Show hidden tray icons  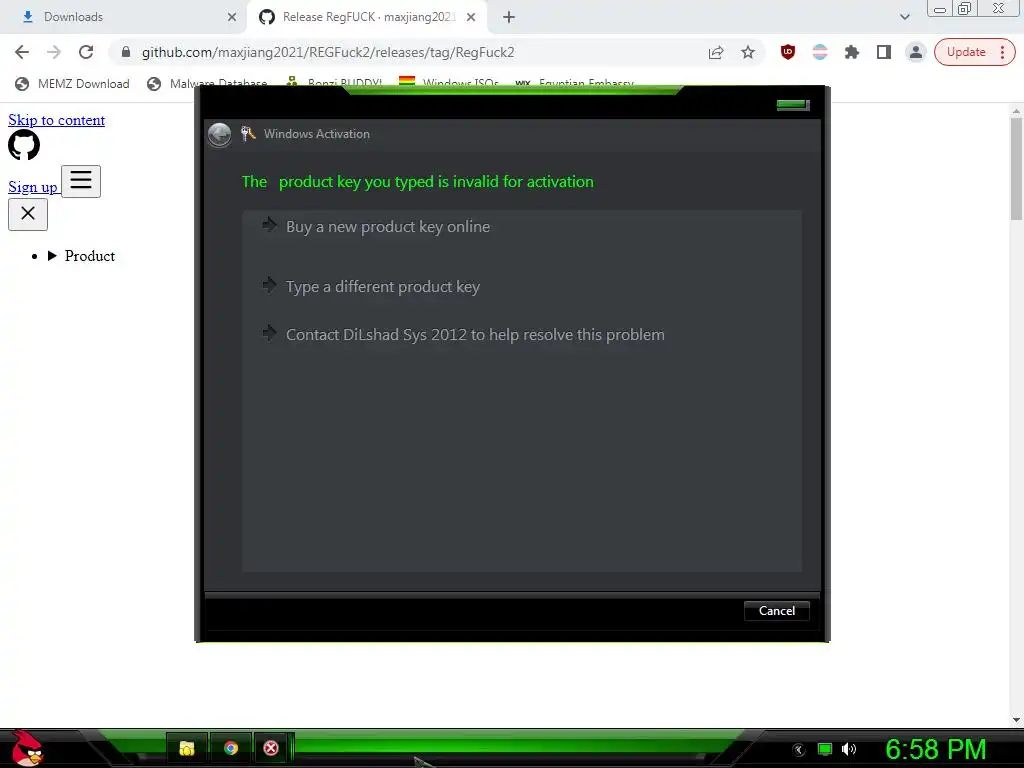pos(799,750)
